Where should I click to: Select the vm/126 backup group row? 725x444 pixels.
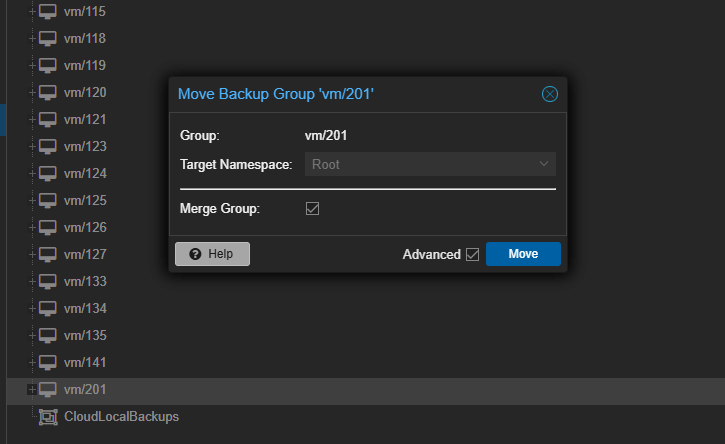point(85,228)
